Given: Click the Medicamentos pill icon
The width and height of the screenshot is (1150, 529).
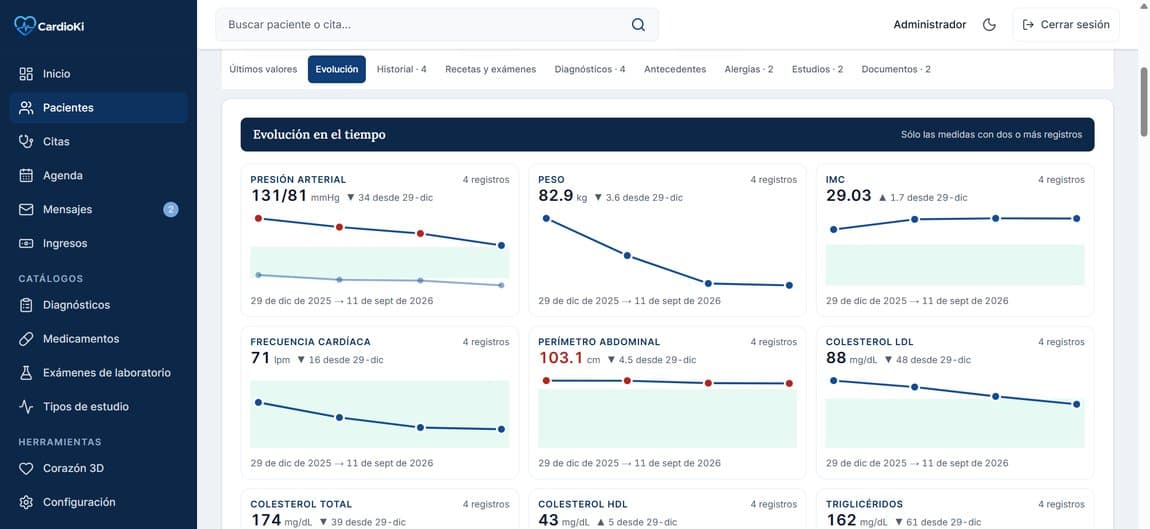Looking at the screenshot, I should tap(26, 339).
